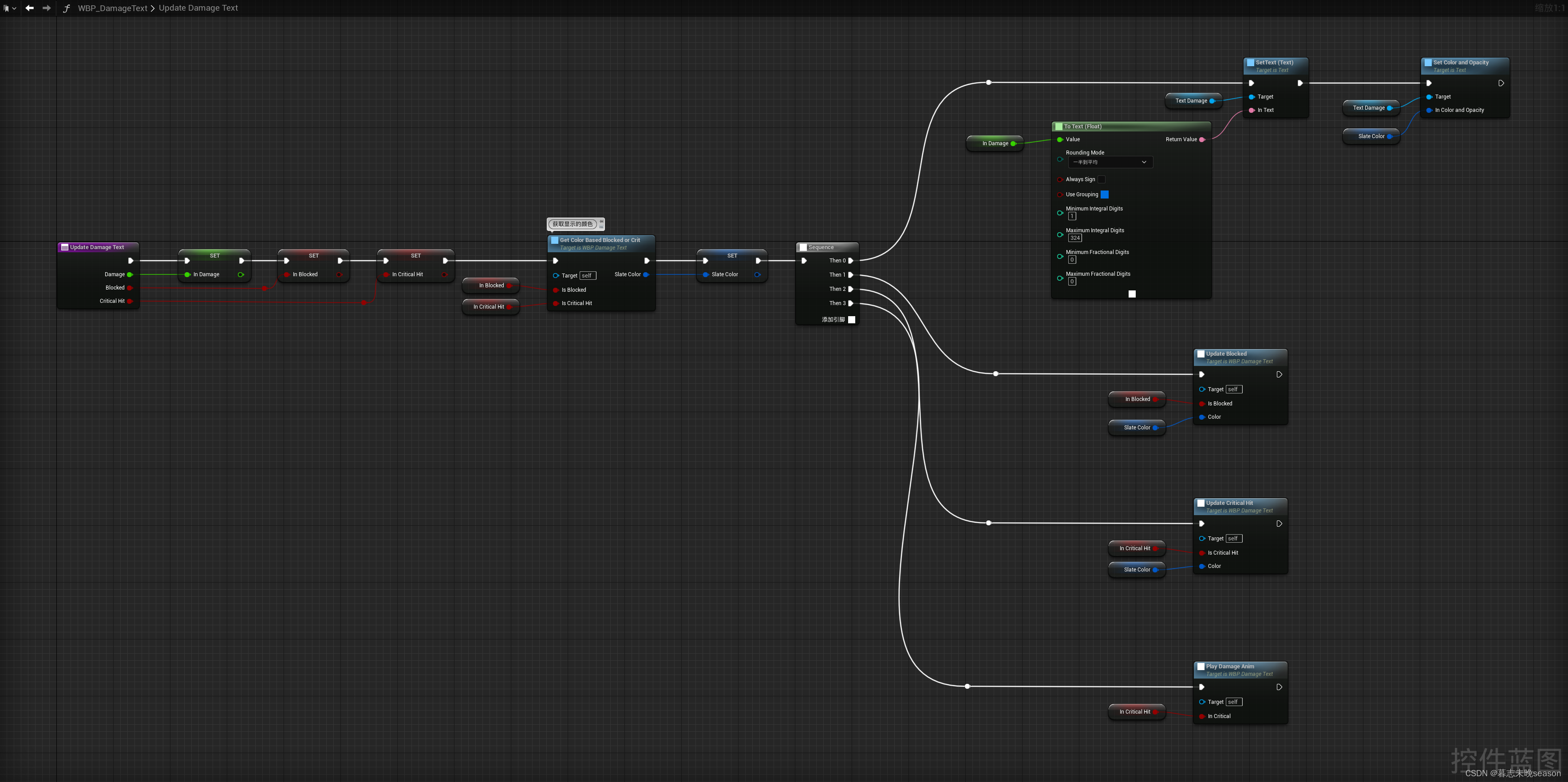This screenshot has width=1568, height=782.
Task: Click the exec output pin of SetText node
Action: (x=1299, y=83)
